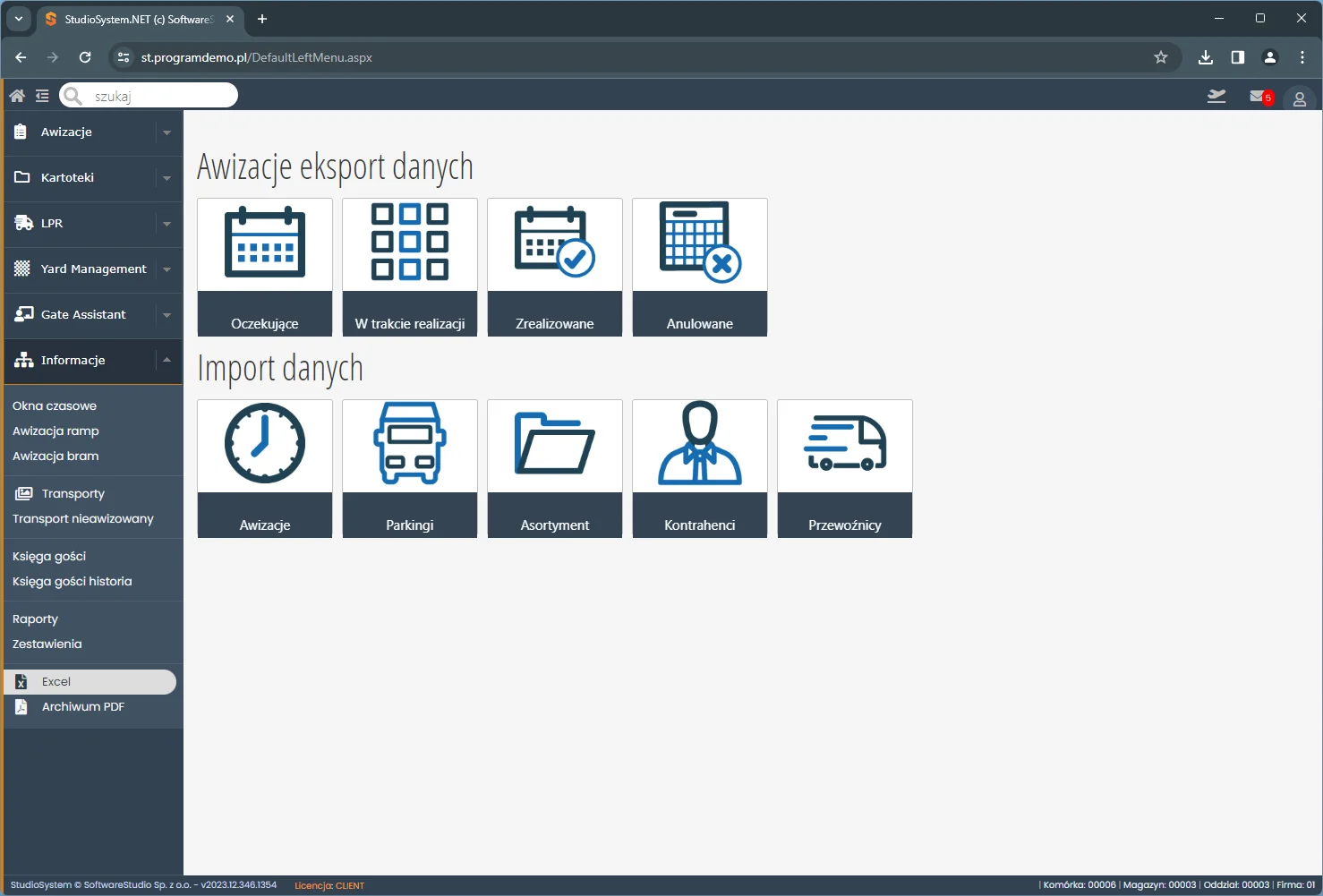Open the mail notifications icon with badge
Viewport: 1323px width, 896px height.
[x=1260, y=97]
